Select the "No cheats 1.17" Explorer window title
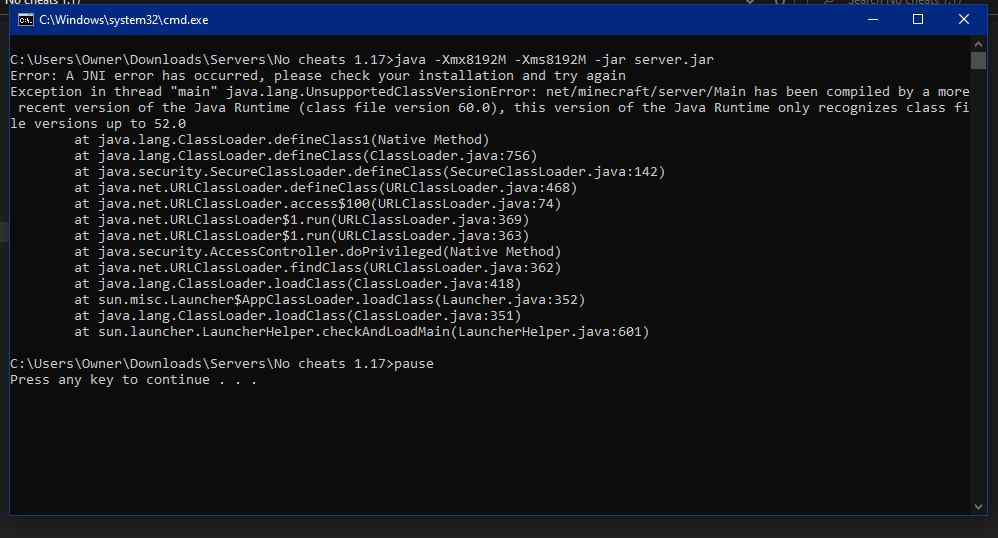Image resolution: width=998 pixels, height=538 pixels. coord(32,3)
